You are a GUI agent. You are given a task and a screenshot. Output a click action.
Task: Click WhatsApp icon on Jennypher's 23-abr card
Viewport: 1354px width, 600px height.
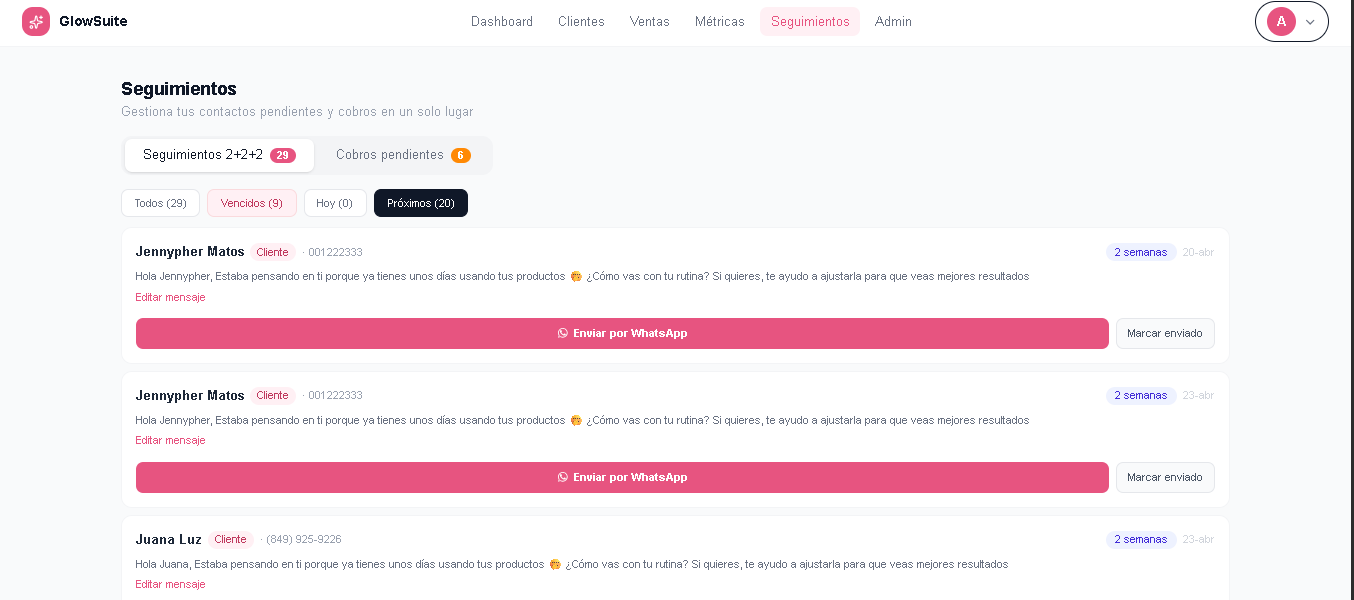pyautogui.click(x=563, y=477)
